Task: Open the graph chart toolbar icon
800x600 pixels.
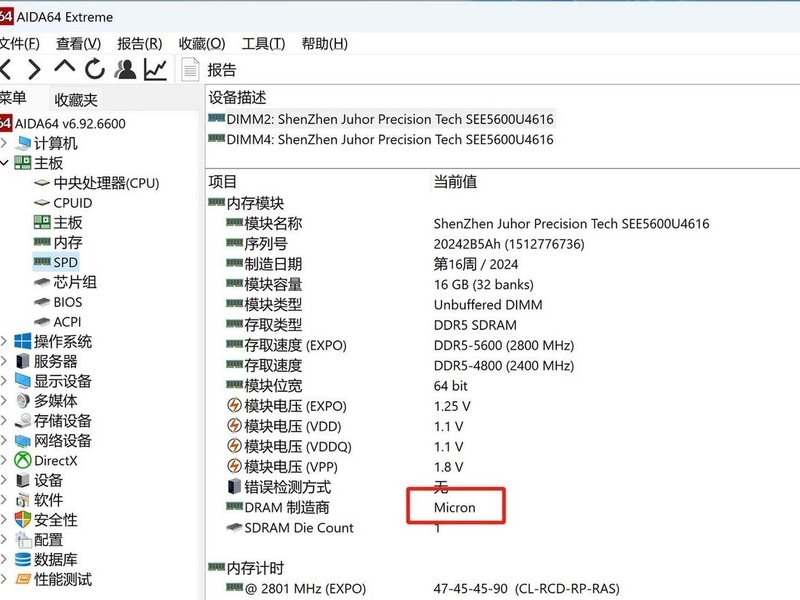Action: pyautogui.click(x=156, y=69)
